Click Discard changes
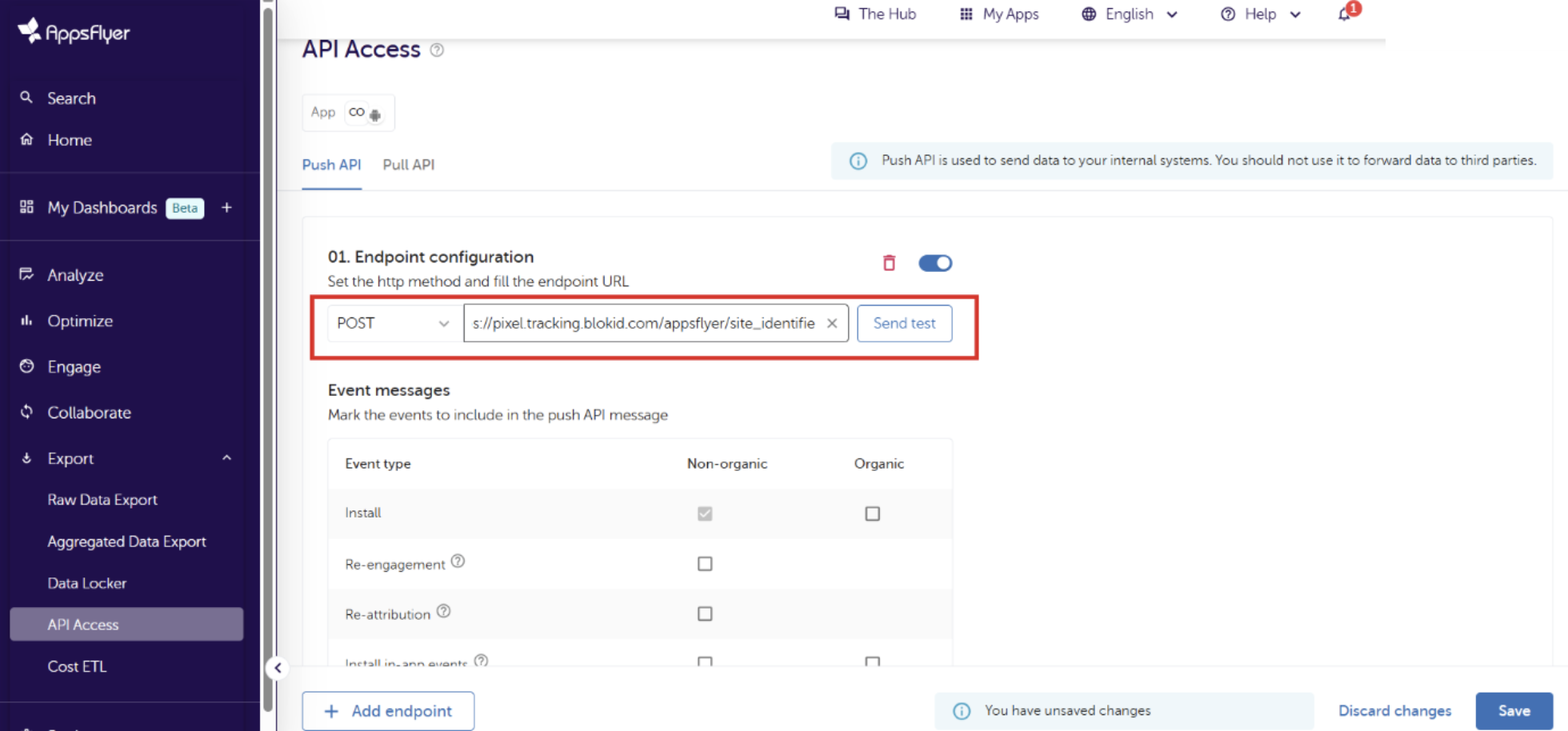1568x731 pixels. [x=1394, y=711]
